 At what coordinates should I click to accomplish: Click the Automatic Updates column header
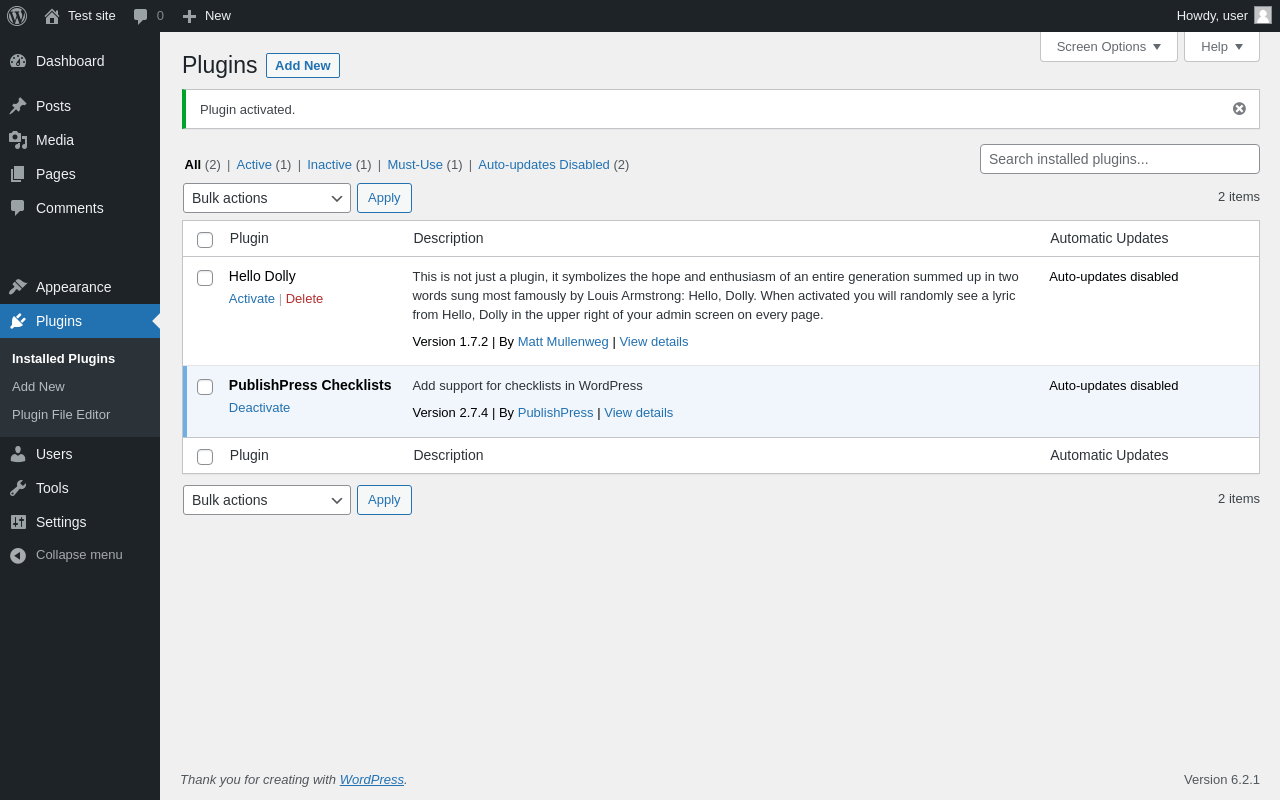pyautogui.click(x=1109, y=238)
